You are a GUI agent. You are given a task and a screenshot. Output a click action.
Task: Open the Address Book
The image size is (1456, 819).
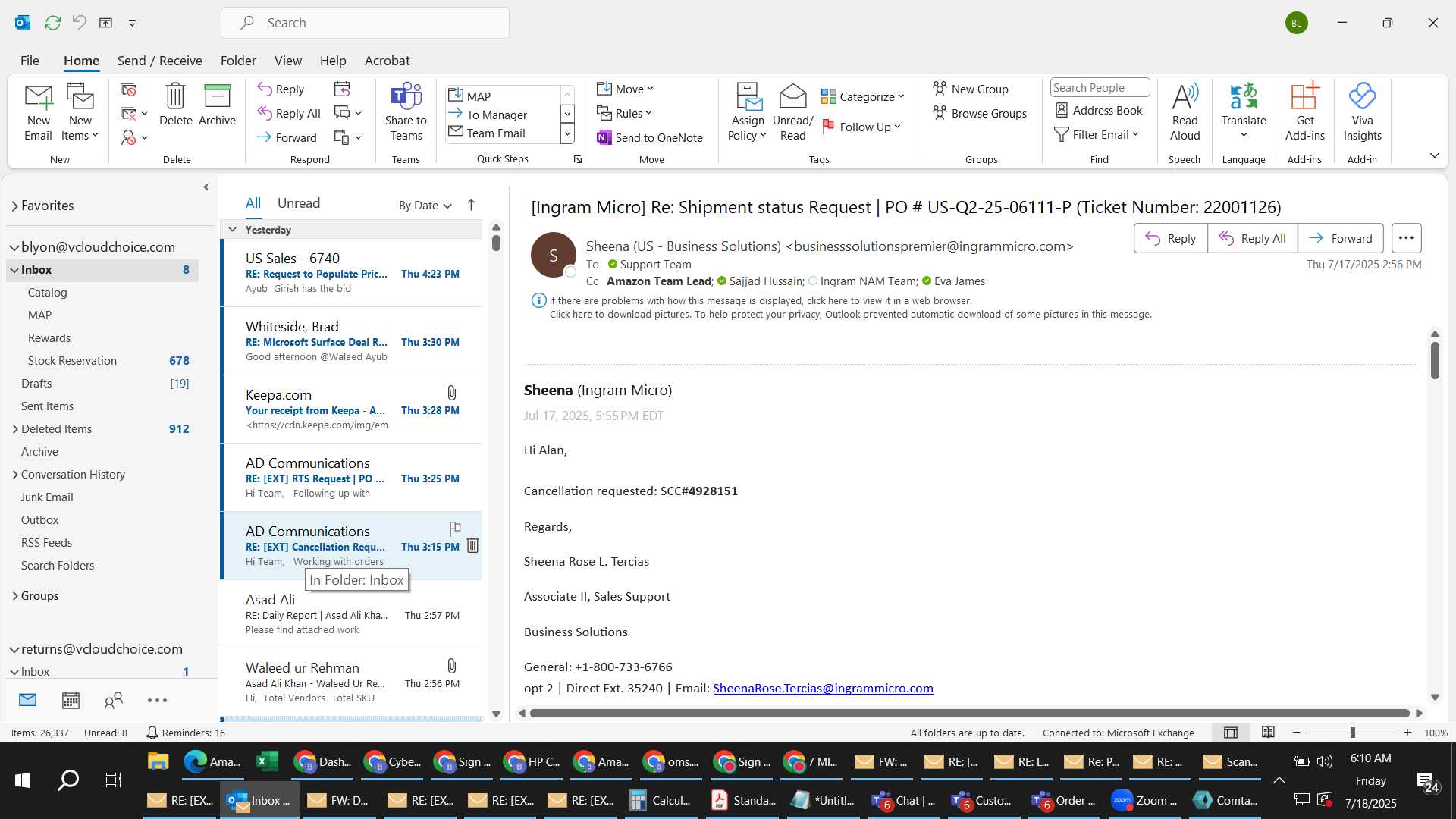pos(1099,111)
